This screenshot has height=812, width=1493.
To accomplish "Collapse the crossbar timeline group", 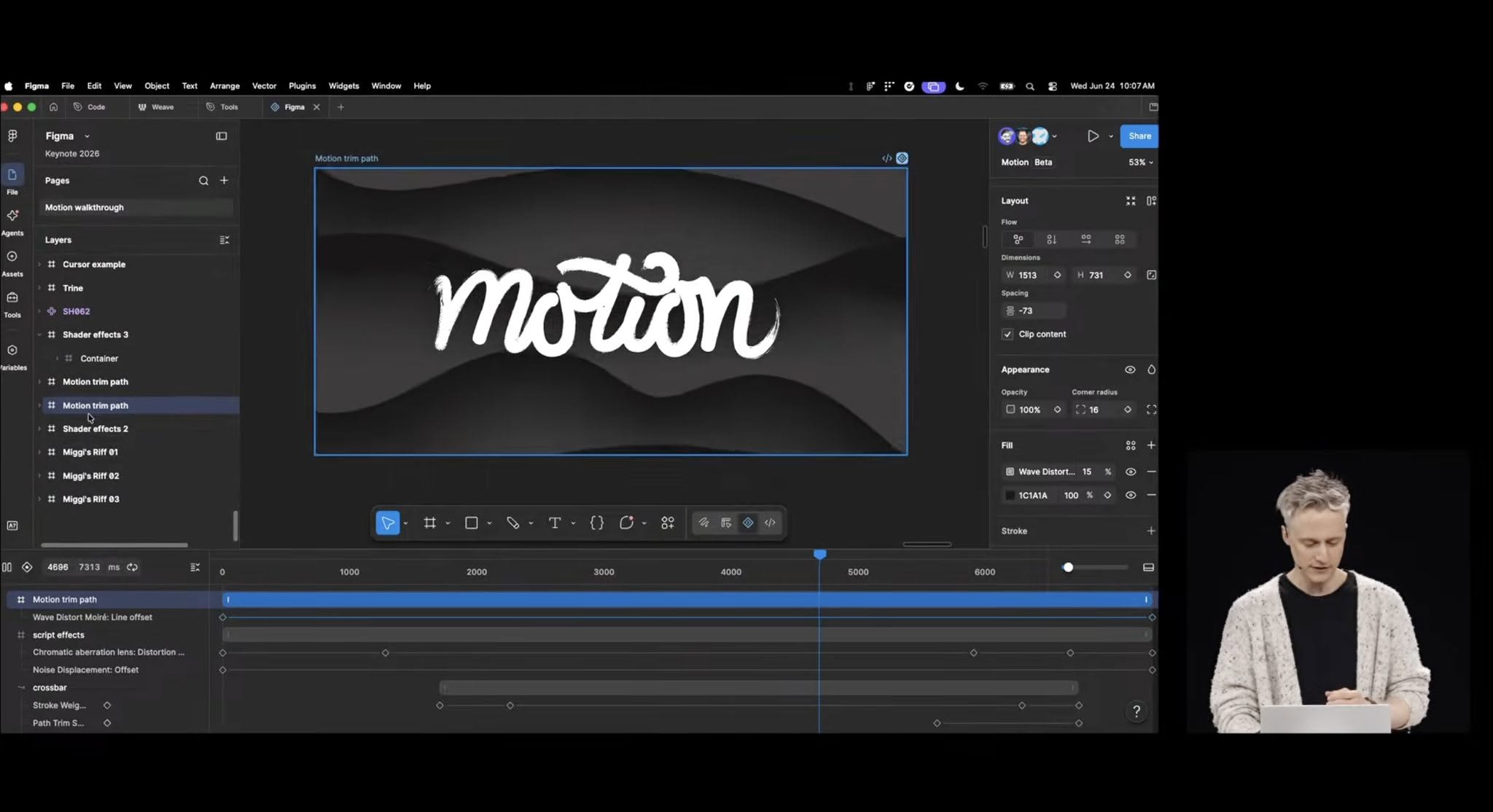I will coord(21,687).
